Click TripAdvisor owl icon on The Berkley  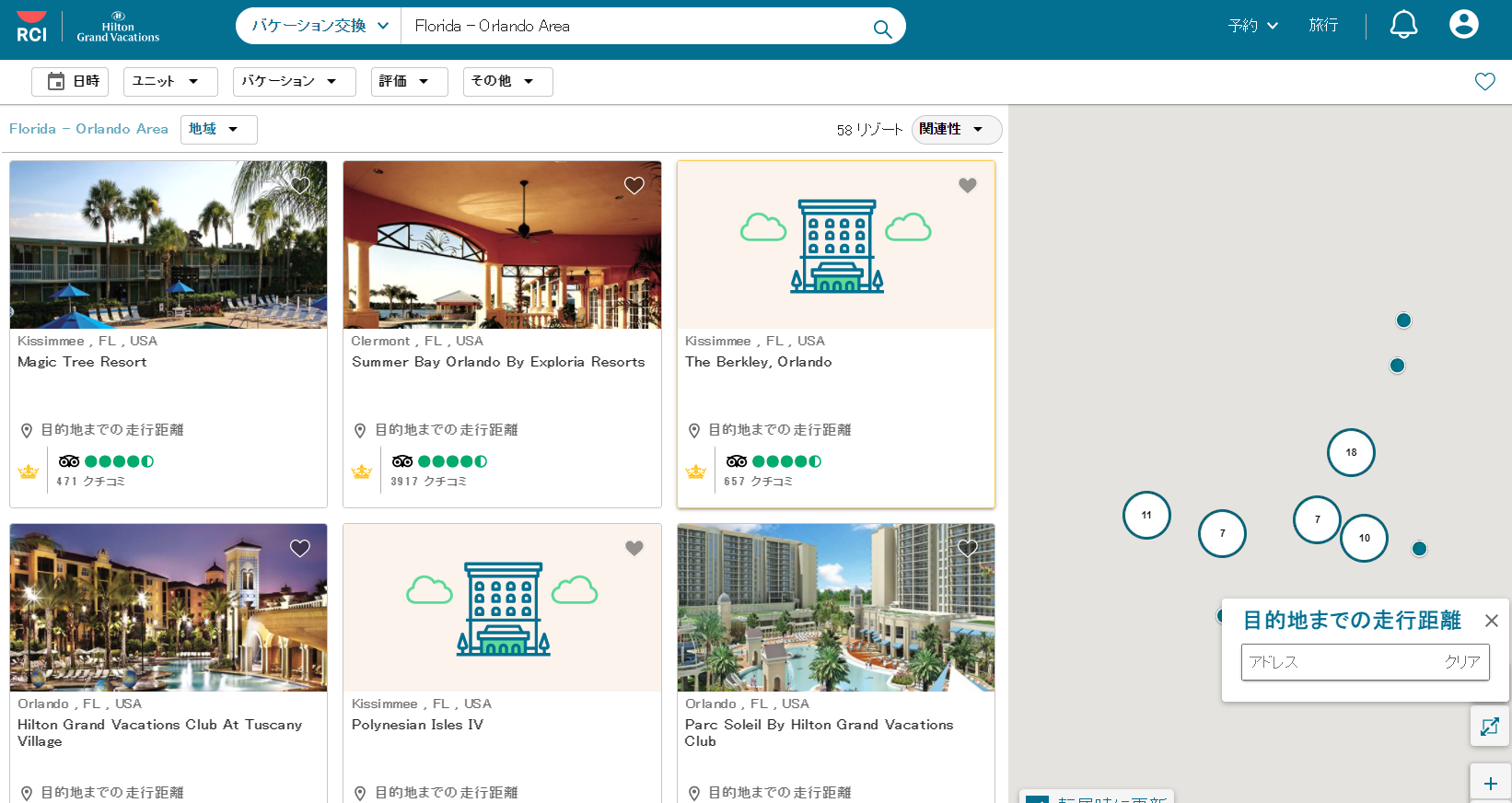[x=737, y=461]
